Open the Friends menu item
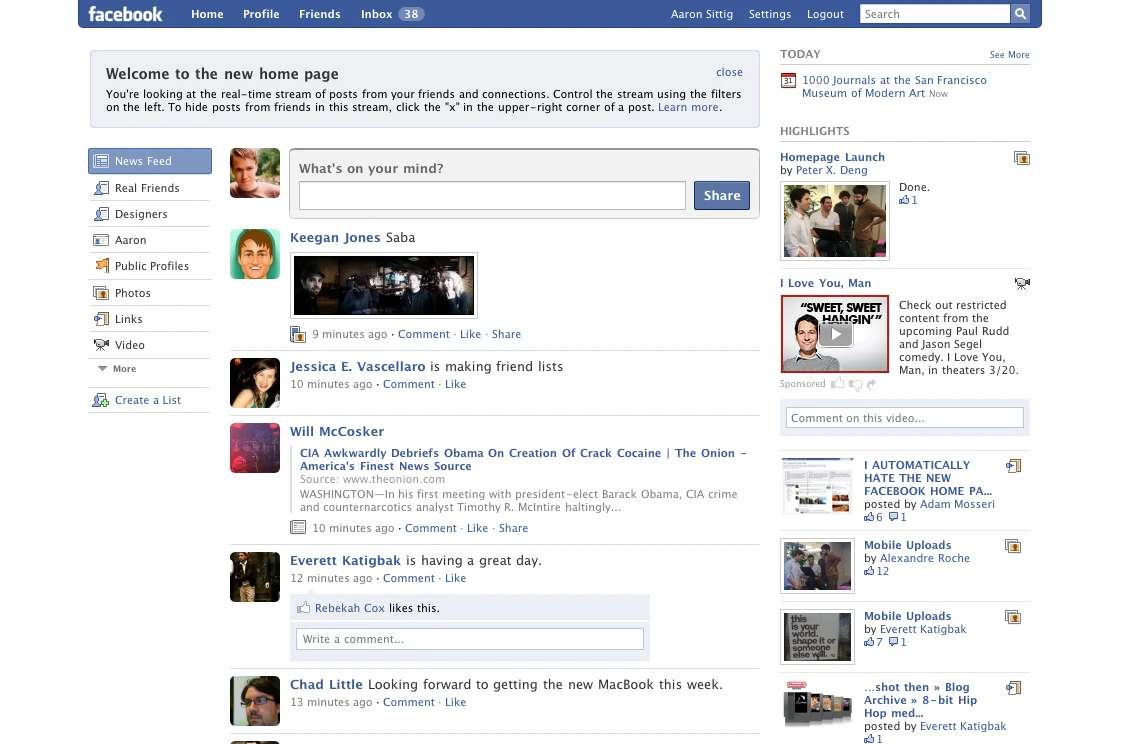1124x744 pixels. tap(320, 14)
